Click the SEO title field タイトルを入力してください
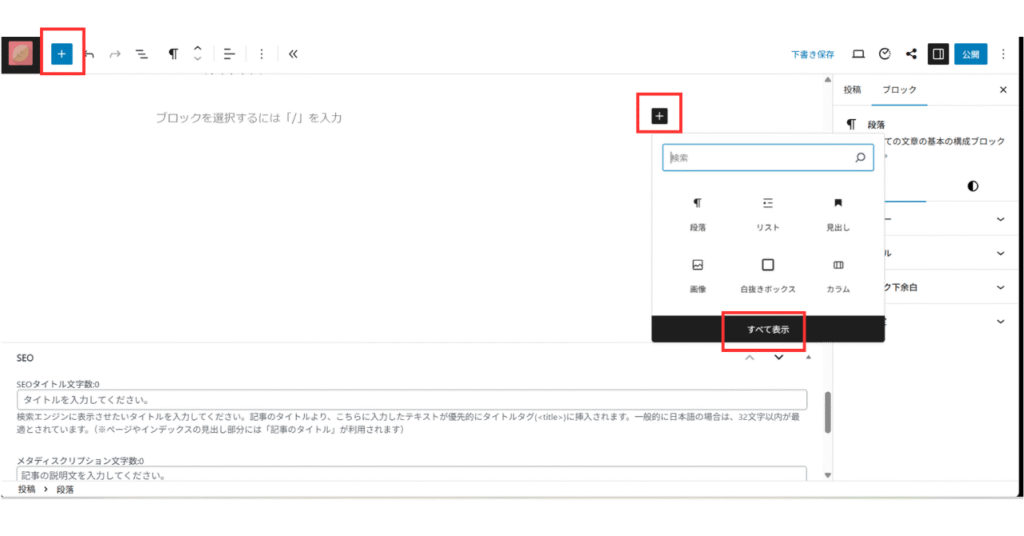The width and height of the screenshot is (1024, 536). (412, 400)
